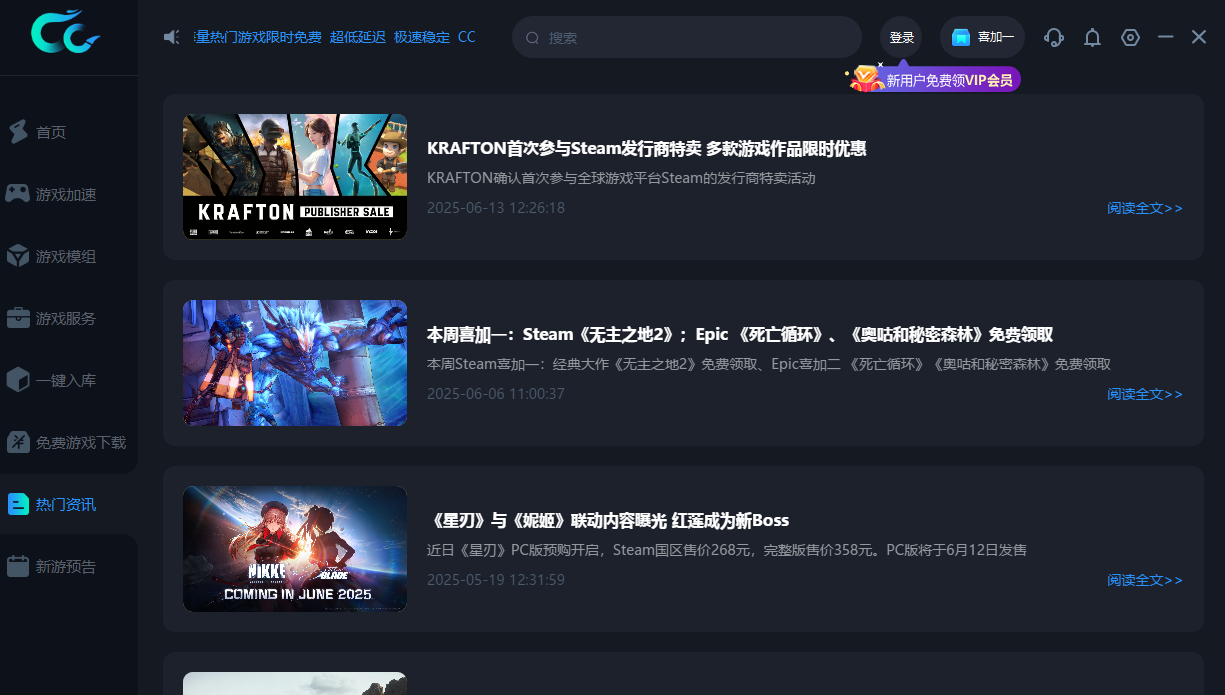Go to 一键入库 in sidebar
Screen dimensions: 1225x695
coord(66,380)
